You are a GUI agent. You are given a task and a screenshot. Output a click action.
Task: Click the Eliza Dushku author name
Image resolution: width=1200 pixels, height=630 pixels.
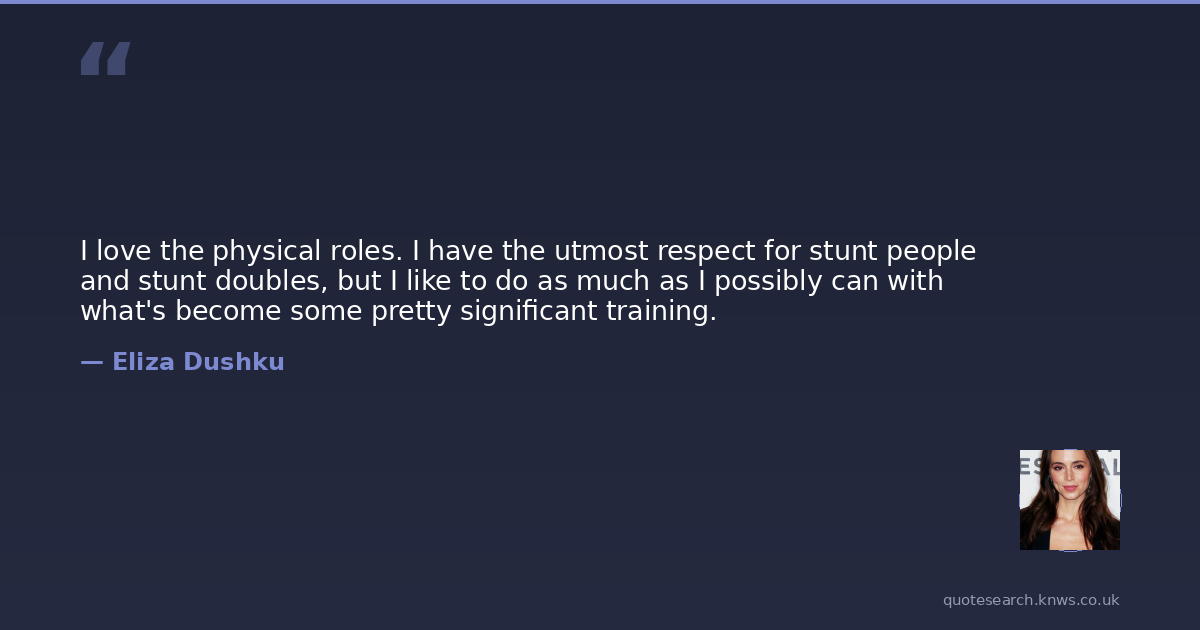pyautogui.click(x=198, y=362)
